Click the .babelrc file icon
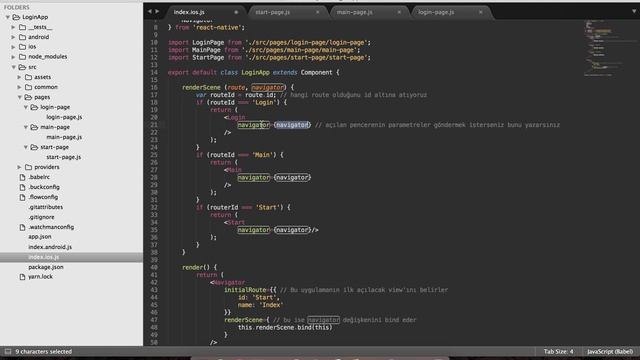Screen dimensions: 640x360 (x=22, y=177)
